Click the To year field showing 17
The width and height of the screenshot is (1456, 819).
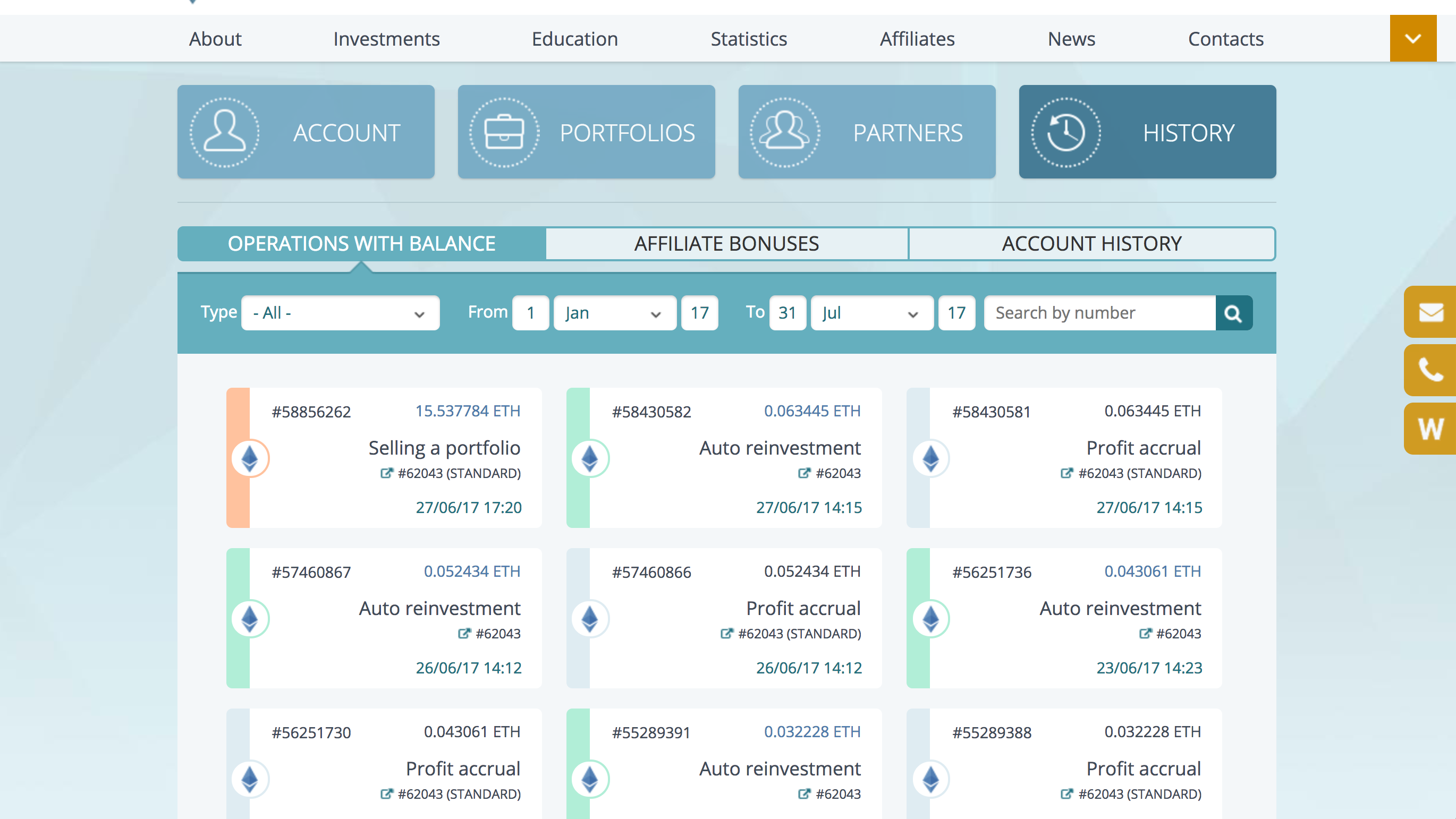(957, 313)
